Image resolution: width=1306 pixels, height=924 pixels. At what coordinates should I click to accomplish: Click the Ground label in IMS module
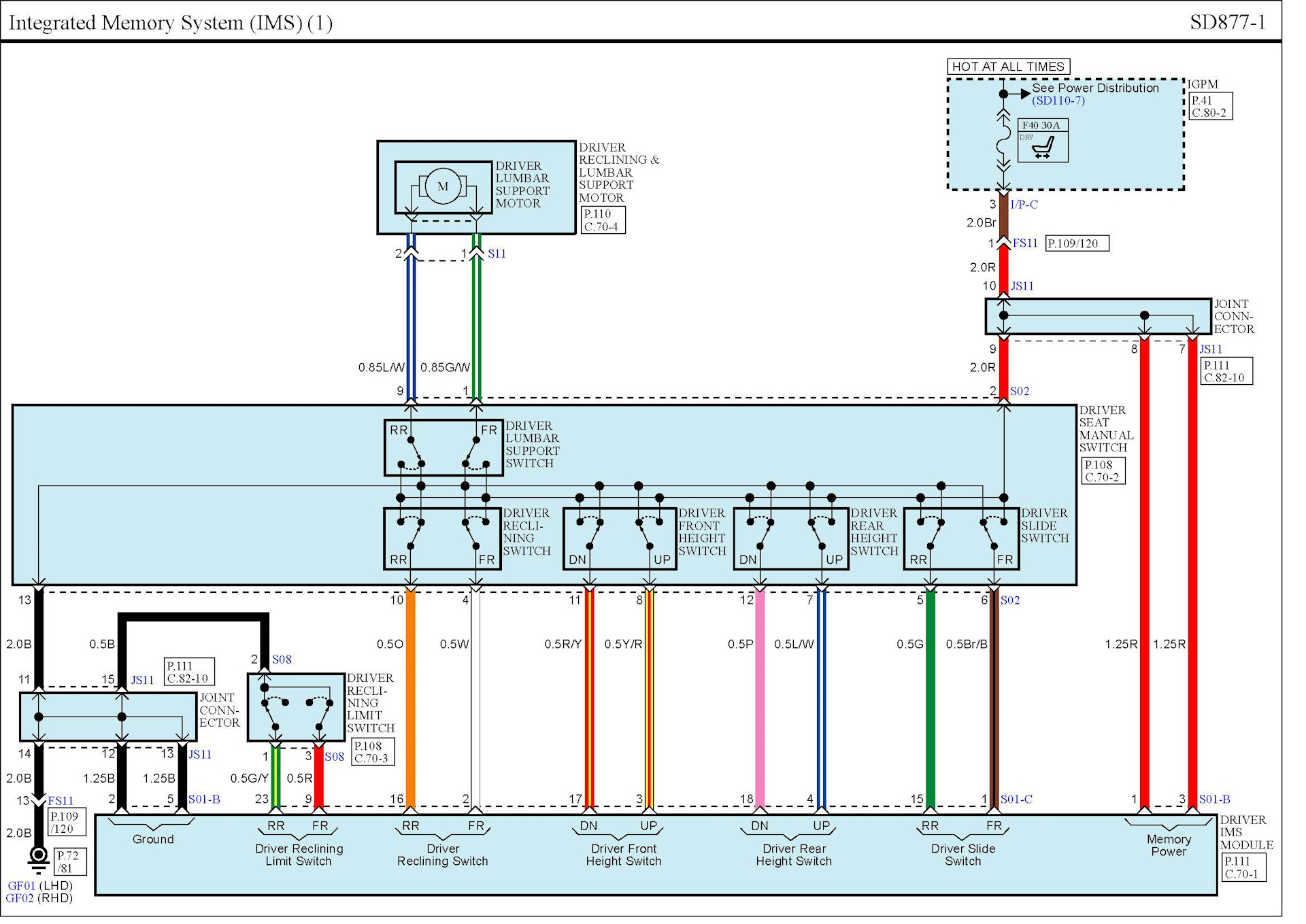[153, 839]
